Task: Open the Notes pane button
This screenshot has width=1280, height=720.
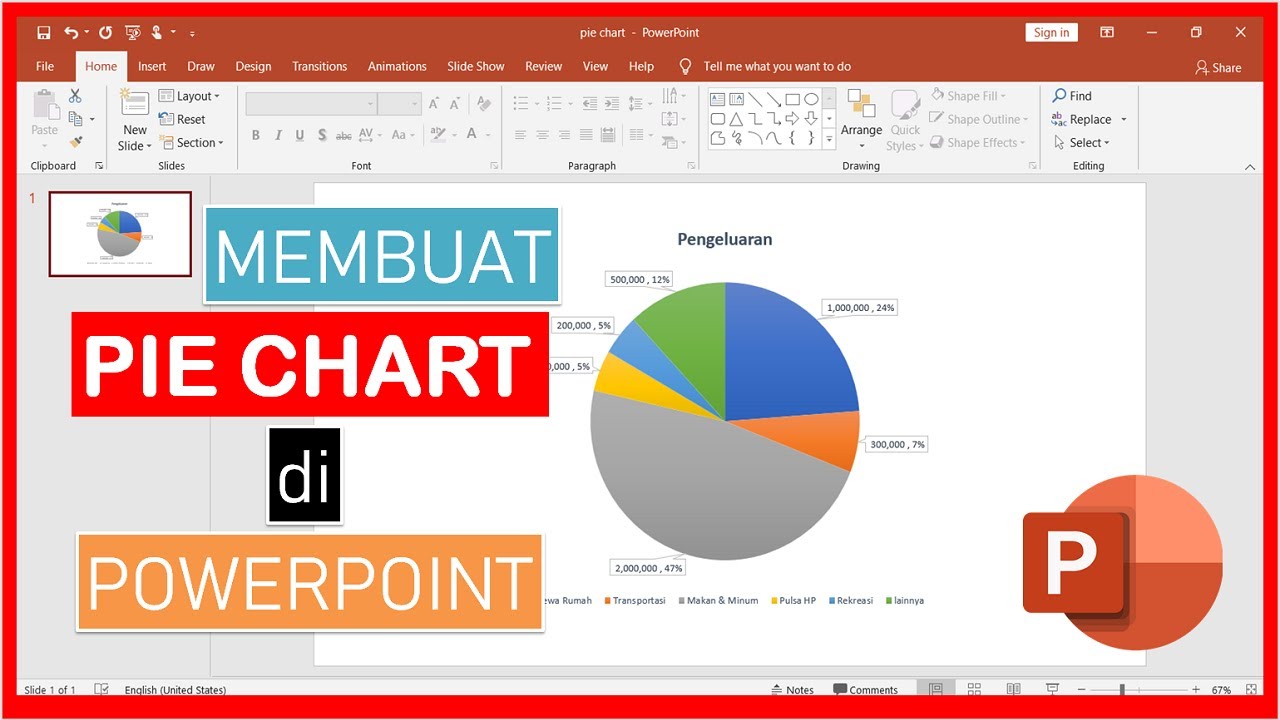Action: pos(792,690)
